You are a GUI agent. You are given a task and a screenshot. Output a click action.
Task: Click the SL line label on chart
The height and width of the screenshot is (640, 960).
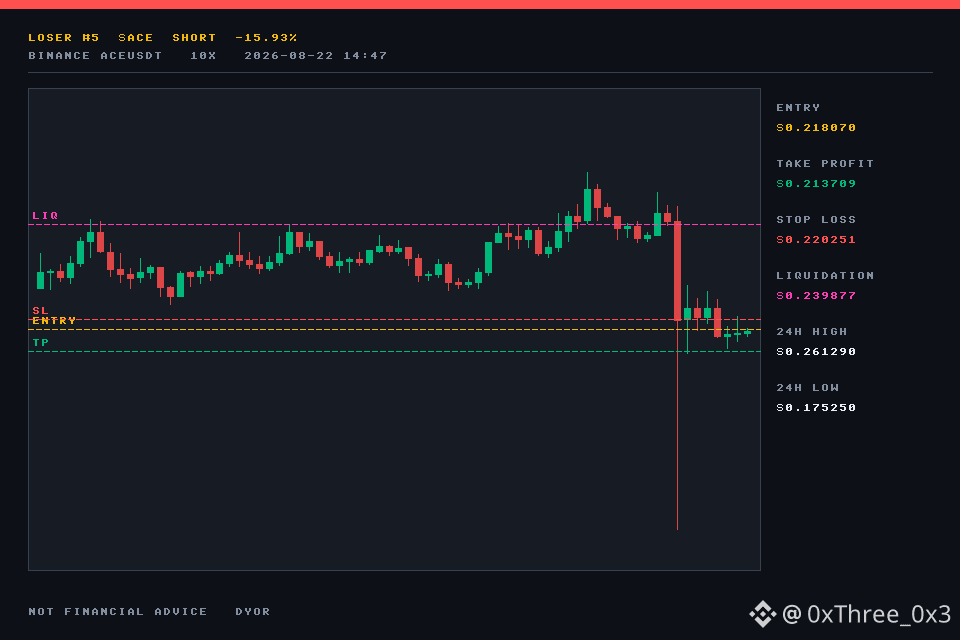(x=40, y=311)
